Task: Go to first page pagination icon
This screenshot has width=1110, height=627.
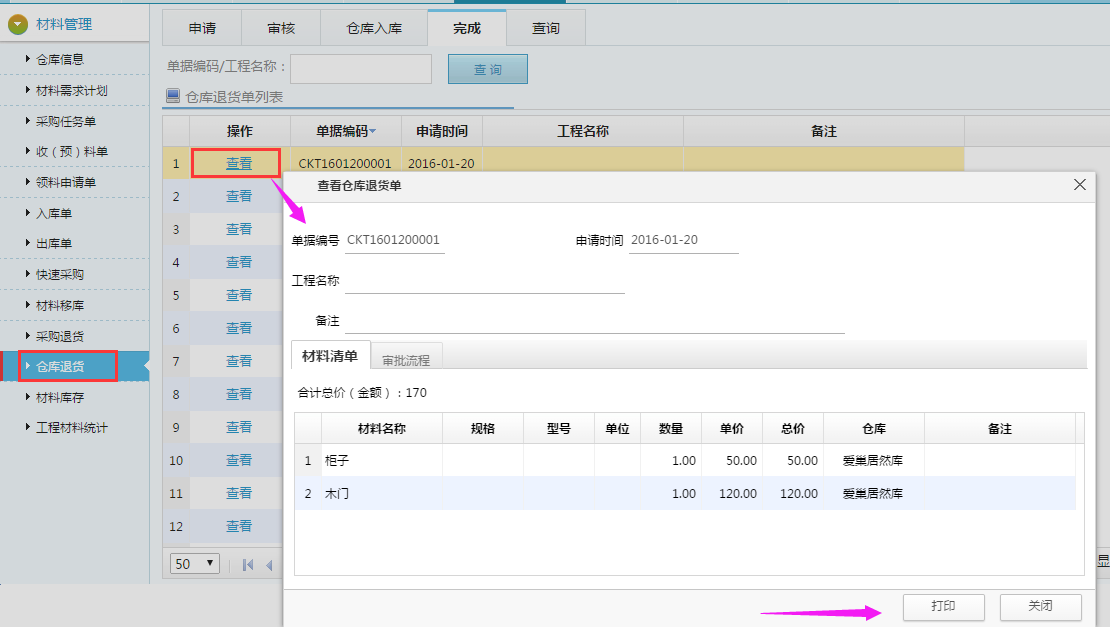Action: pyautogui.click(x=248, y=565)
